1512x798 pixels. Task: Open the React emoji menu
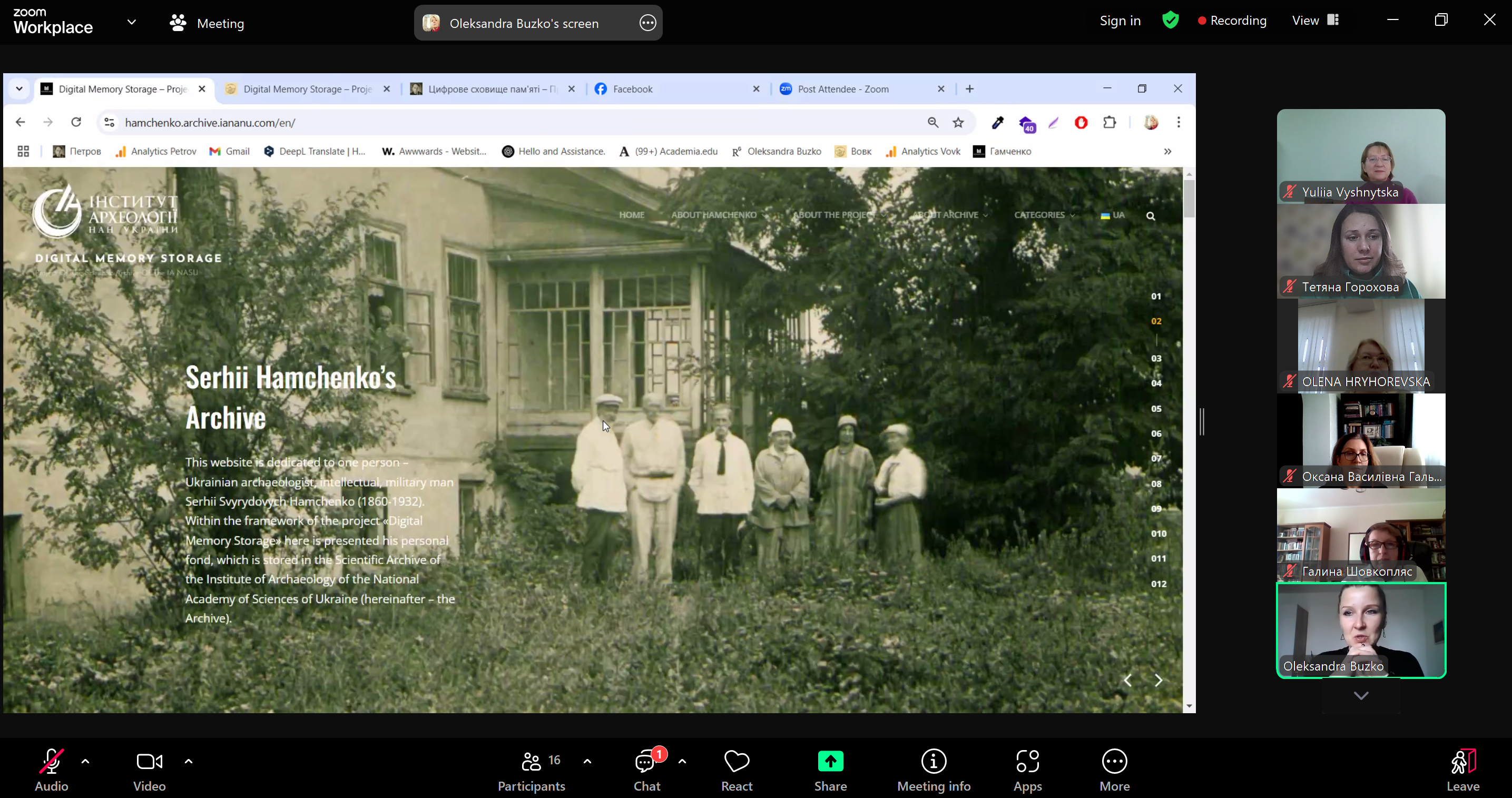(736, 770)
